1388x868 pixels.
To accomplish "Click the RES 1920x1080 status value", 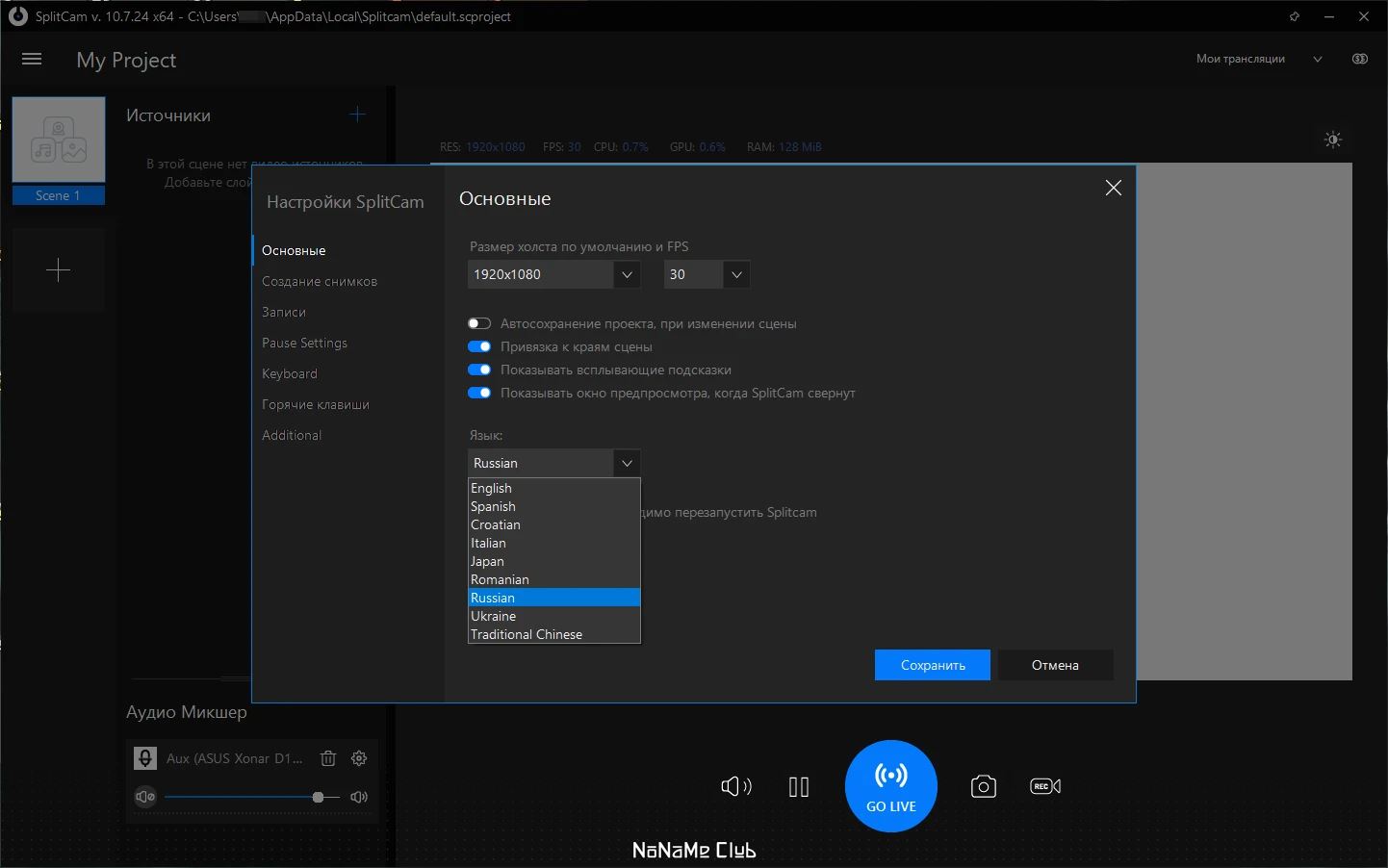I will pyautogui.click(x=482, y=147).
